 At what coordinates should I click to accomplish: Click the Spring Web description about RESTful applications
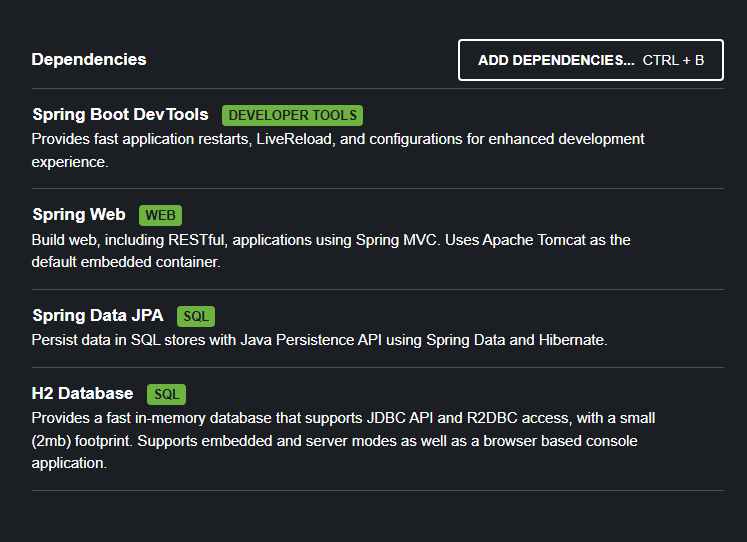[x=331, y=251]
